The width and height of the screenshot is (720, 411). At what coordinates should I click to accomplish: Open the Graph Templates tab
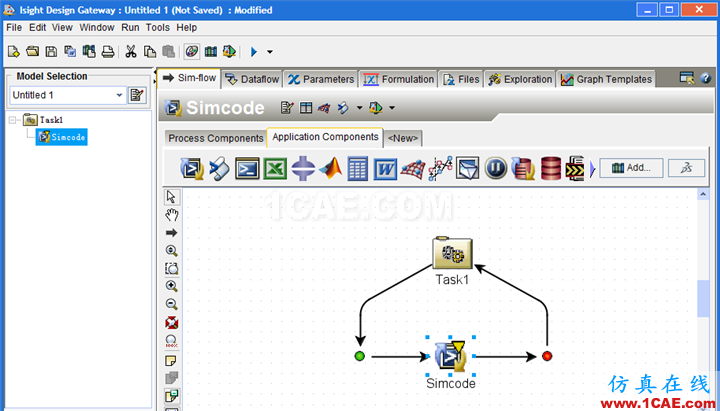click(x=606, y=79)
